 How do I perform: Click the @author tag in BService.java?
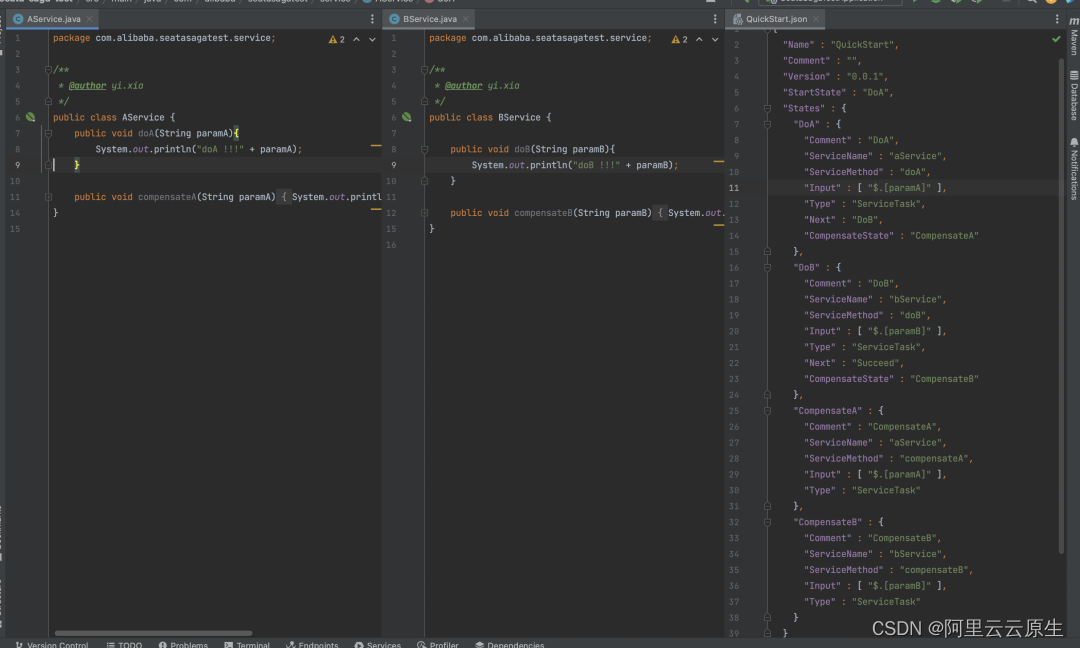(x=464, y=85)
